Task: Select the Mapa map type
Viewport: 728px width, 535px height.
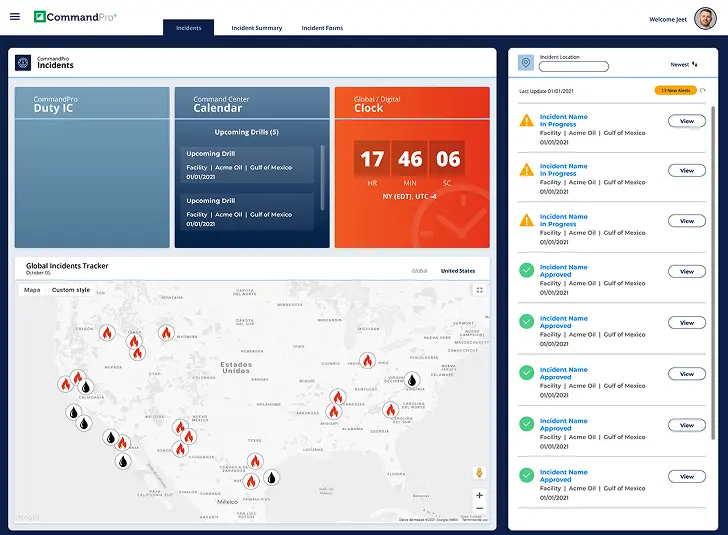Action: (x=32, y=290)
